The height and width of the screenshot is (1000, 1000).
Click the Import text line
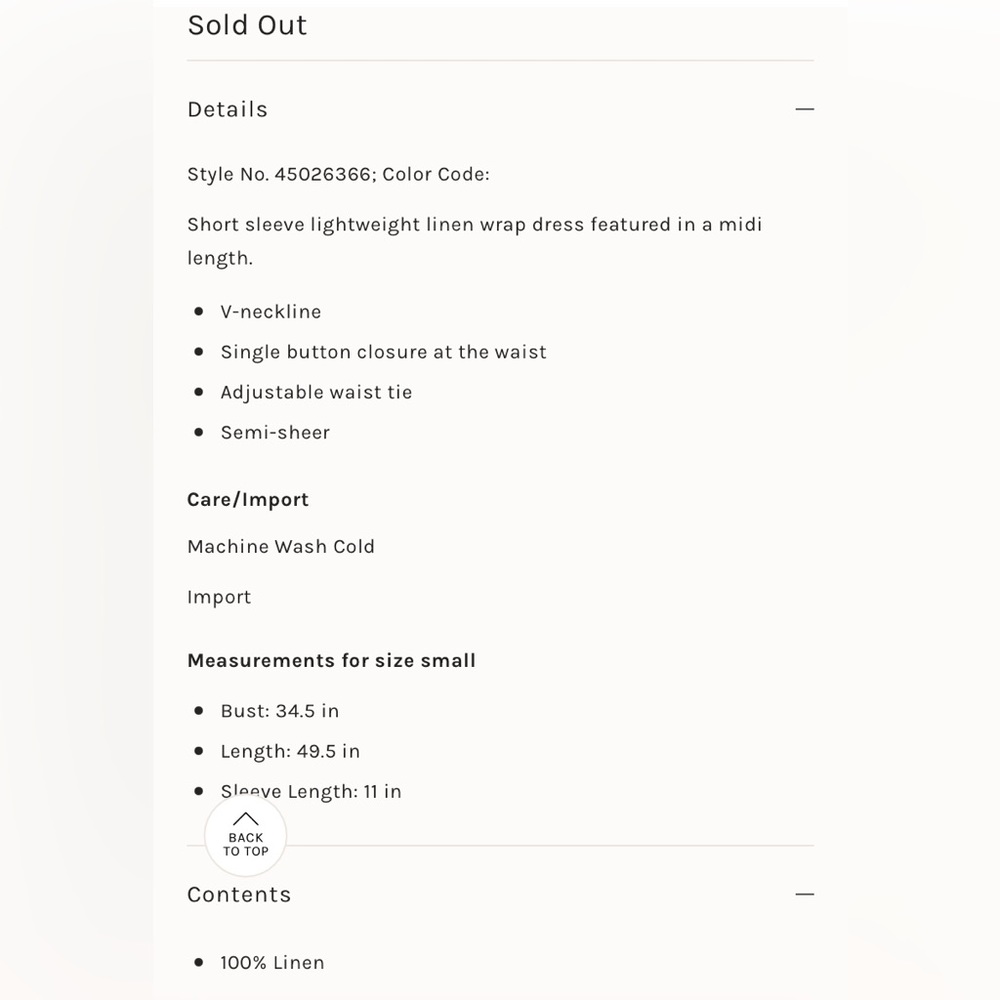coord(219,598)
